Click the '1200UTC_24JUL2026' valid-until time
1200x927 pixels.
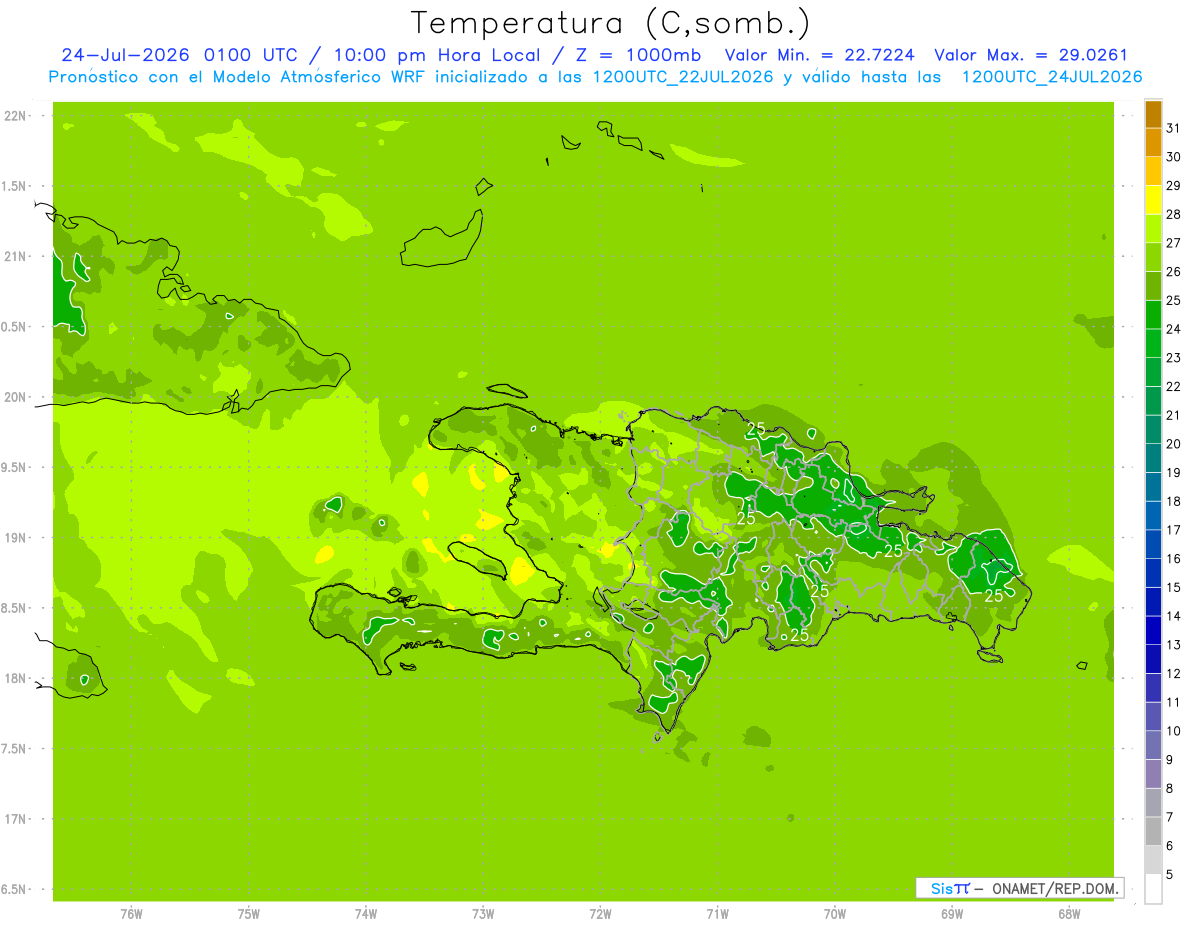point(1052,77)
